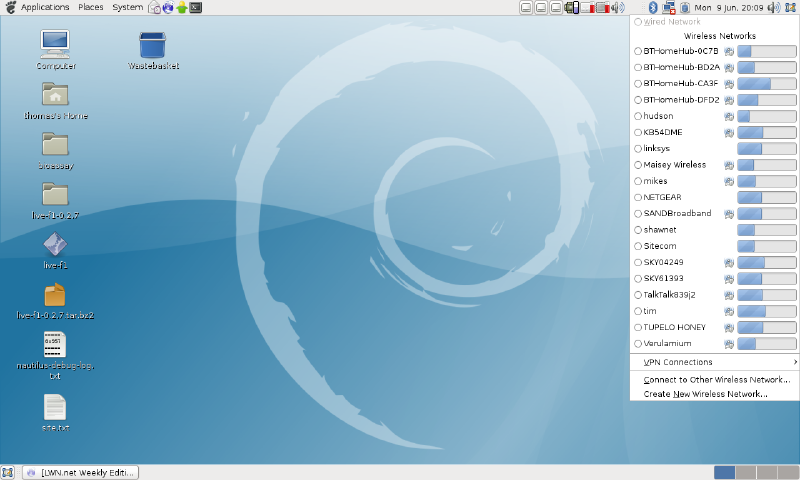This screenshot has height=480, width=800.
Task: Click the Show Desktop button in bottom panel
Action: coord(8,472)
